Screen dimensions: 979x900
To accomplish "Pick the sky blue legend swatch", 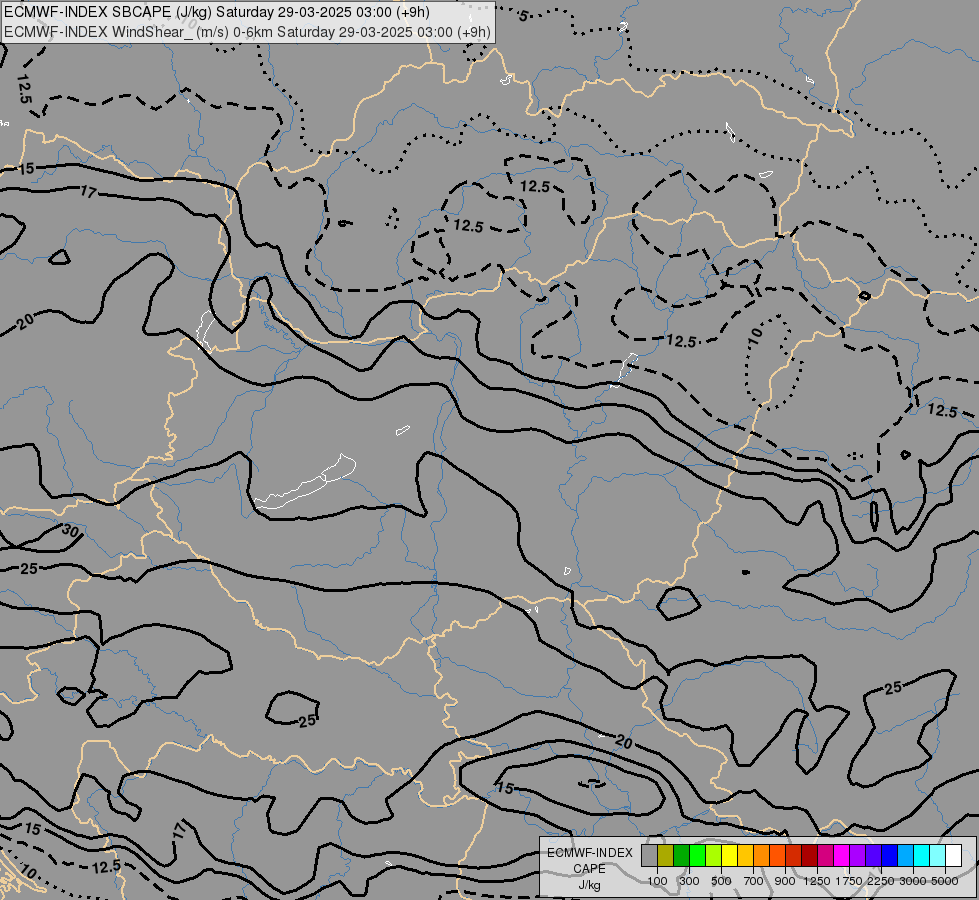I will click(x=905, y=855).
